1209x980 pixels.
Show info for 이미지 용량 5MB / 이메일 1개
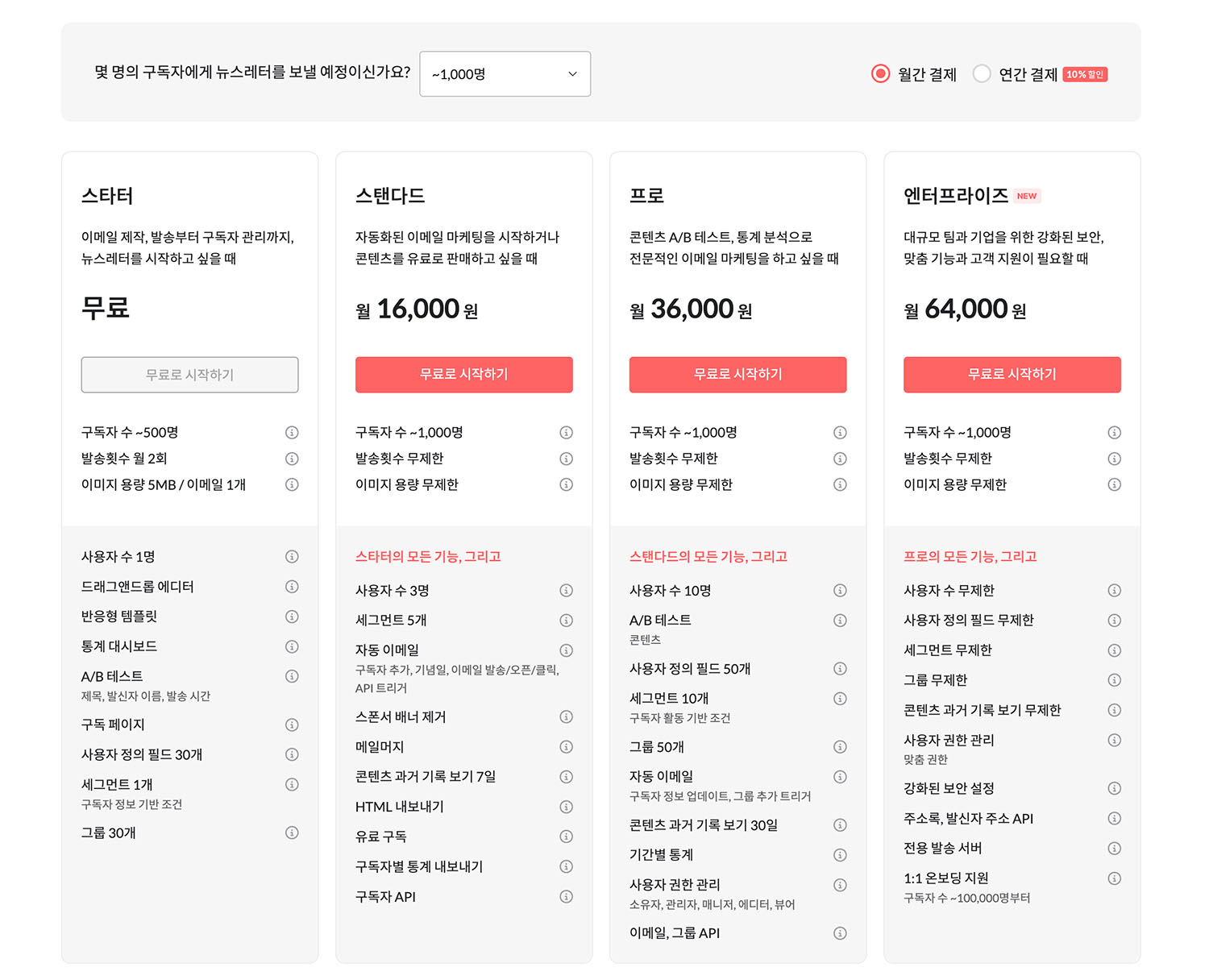tap(292, 484)
